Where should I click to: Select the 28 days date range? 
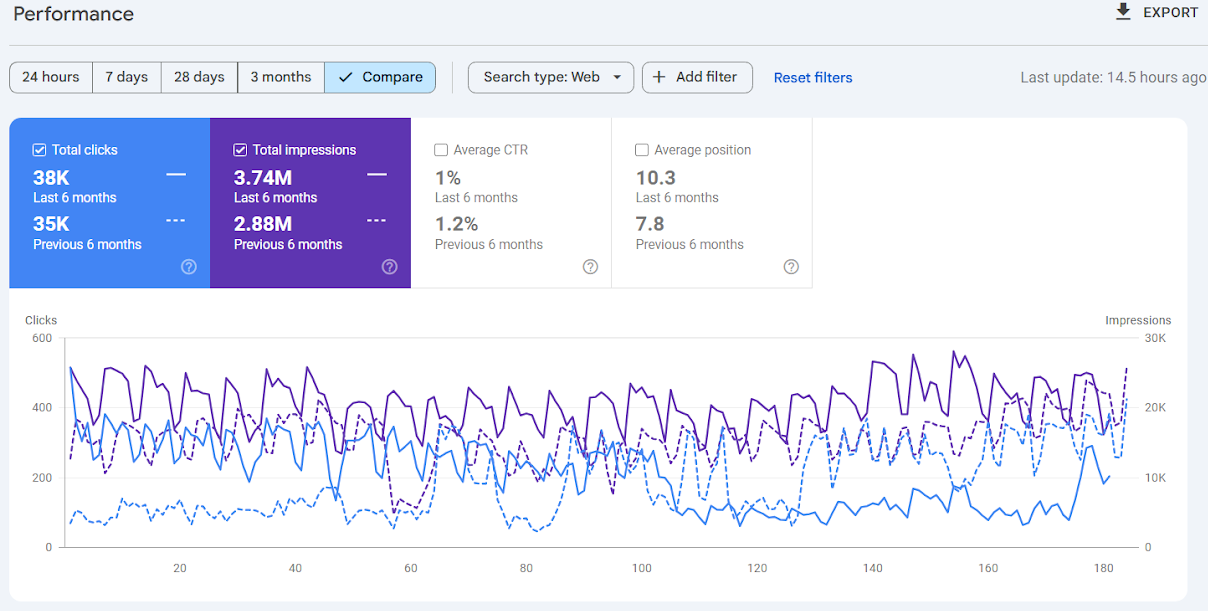point(199,77)
